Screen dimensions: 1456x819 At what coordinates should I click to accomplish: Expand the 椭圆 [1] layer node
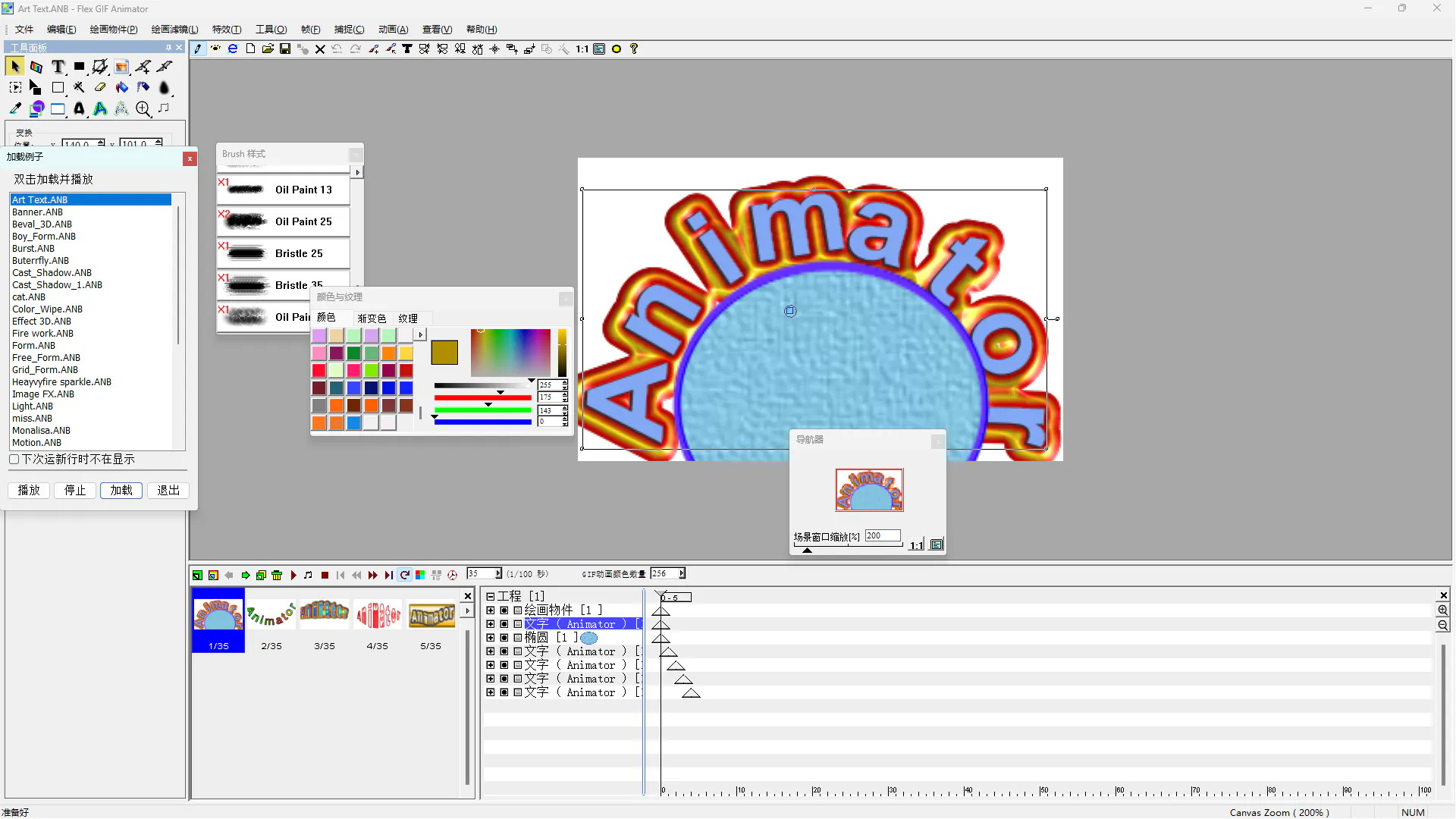coord(491,638)
